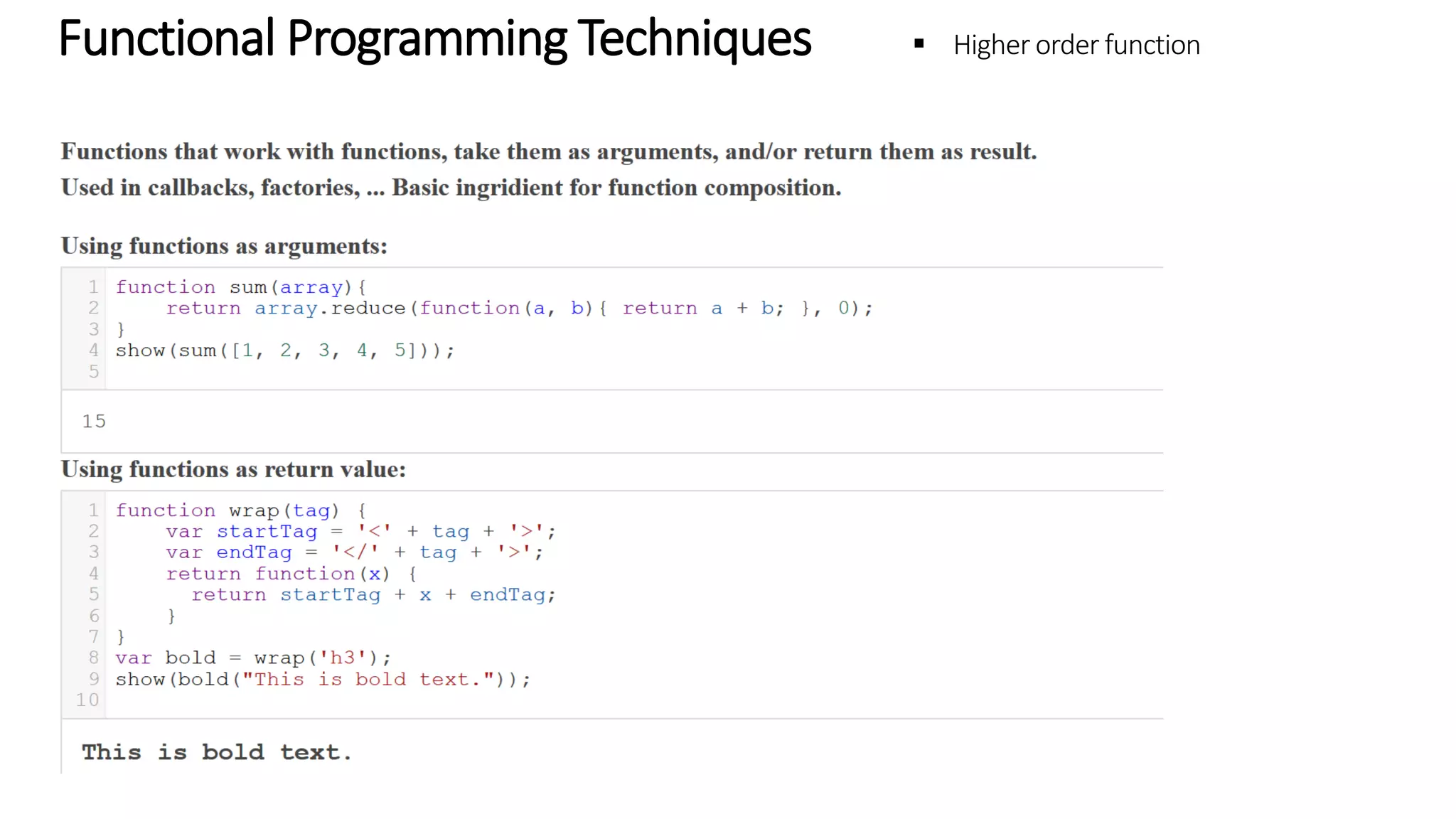Click the sentence starting 'Used in callbacks, factories'

(x=451, y=188)
